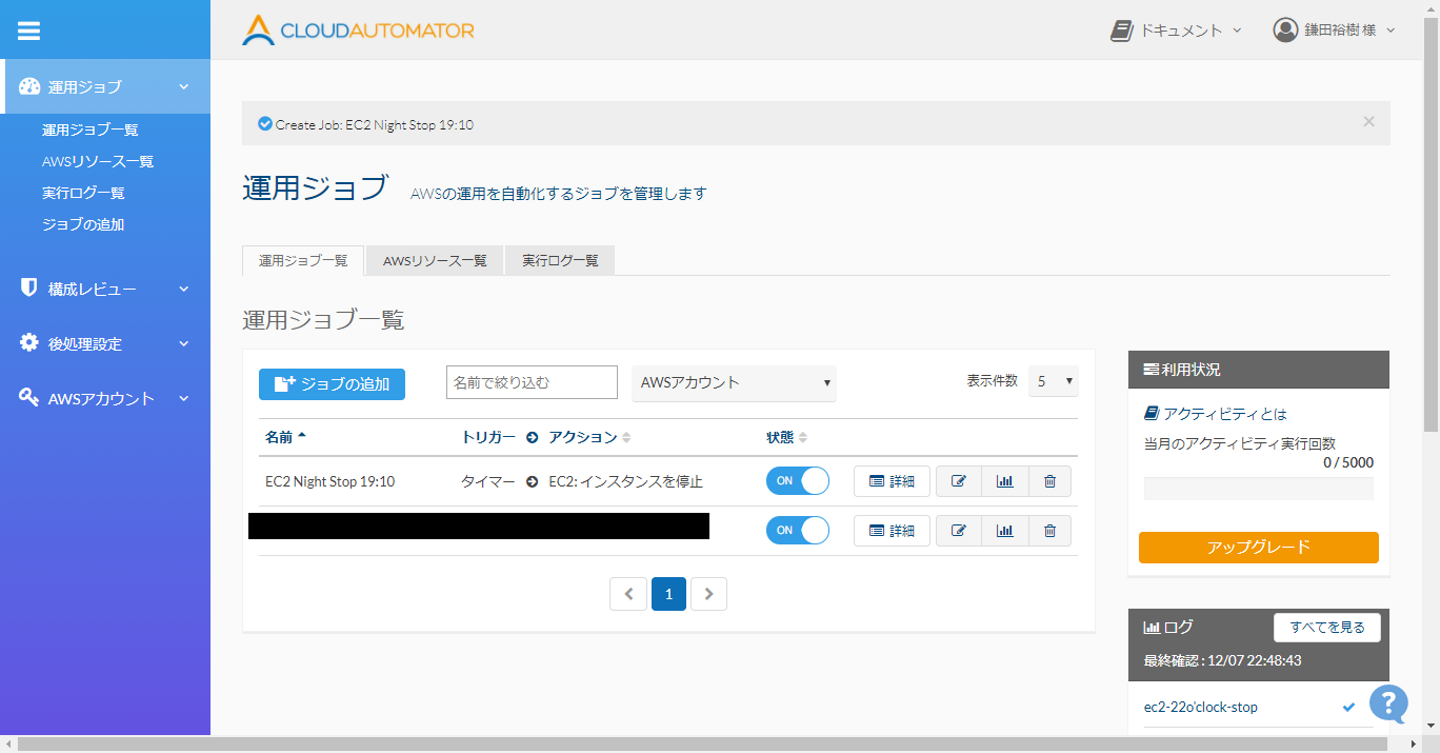Click the 後処理設定 gear icon

tap(29, 343)
